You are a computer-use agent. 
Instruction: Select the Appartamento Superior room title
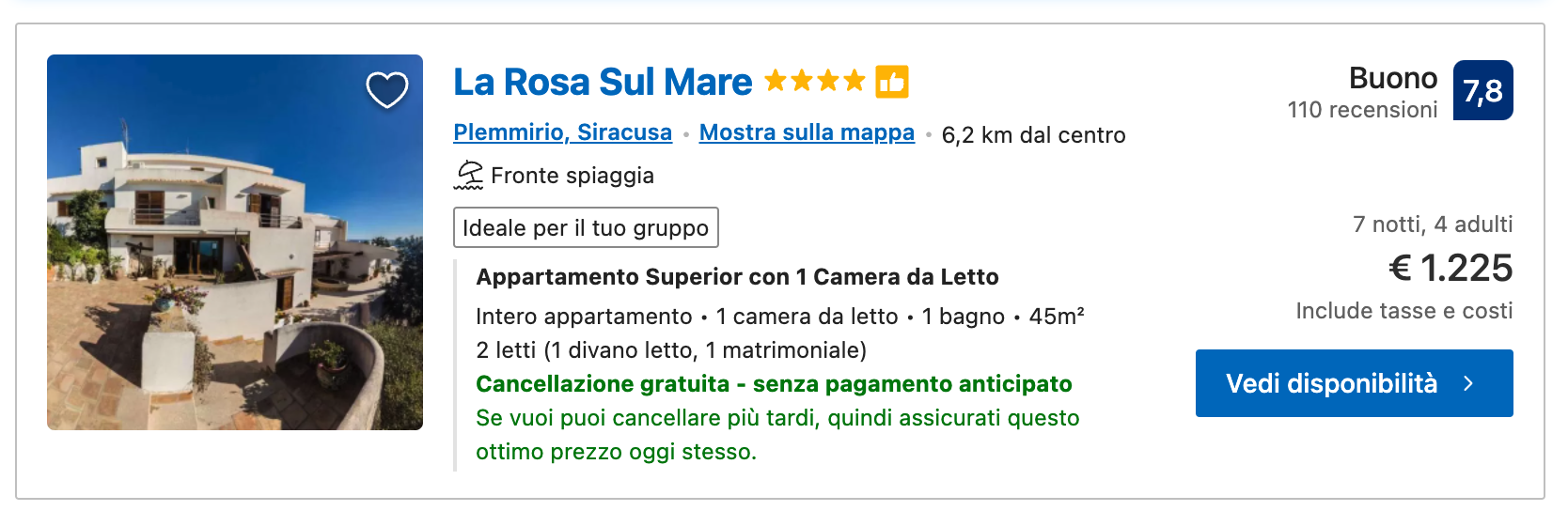pos(737,277)
